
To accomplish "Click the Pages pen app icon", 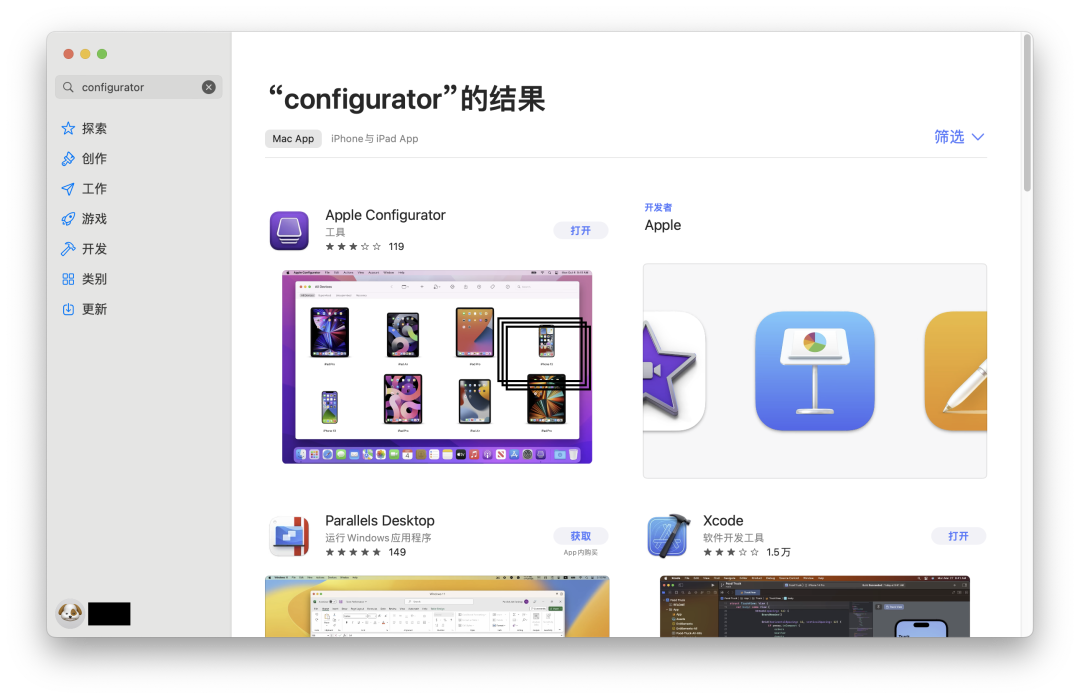I will (x=957, y=371).
